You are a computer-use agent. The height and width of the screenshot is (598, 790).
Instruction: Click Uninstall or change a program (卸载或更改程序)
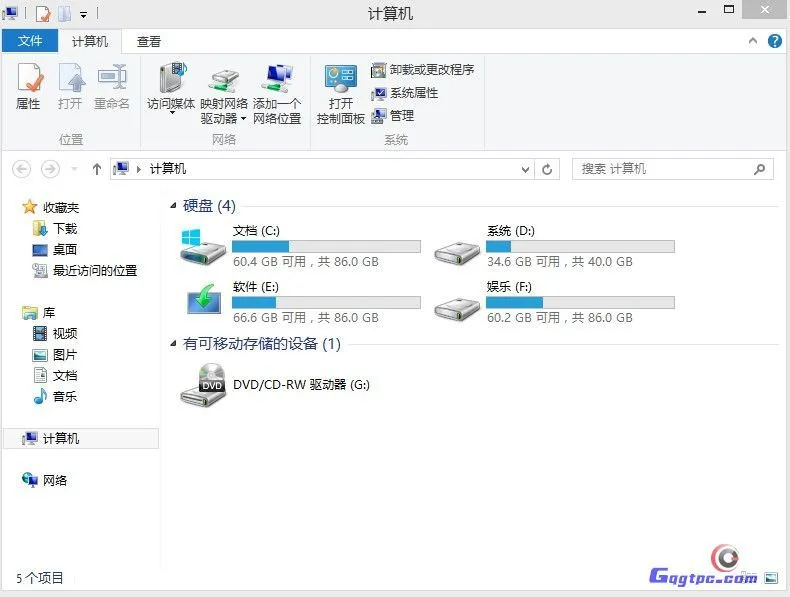[423, 70]
